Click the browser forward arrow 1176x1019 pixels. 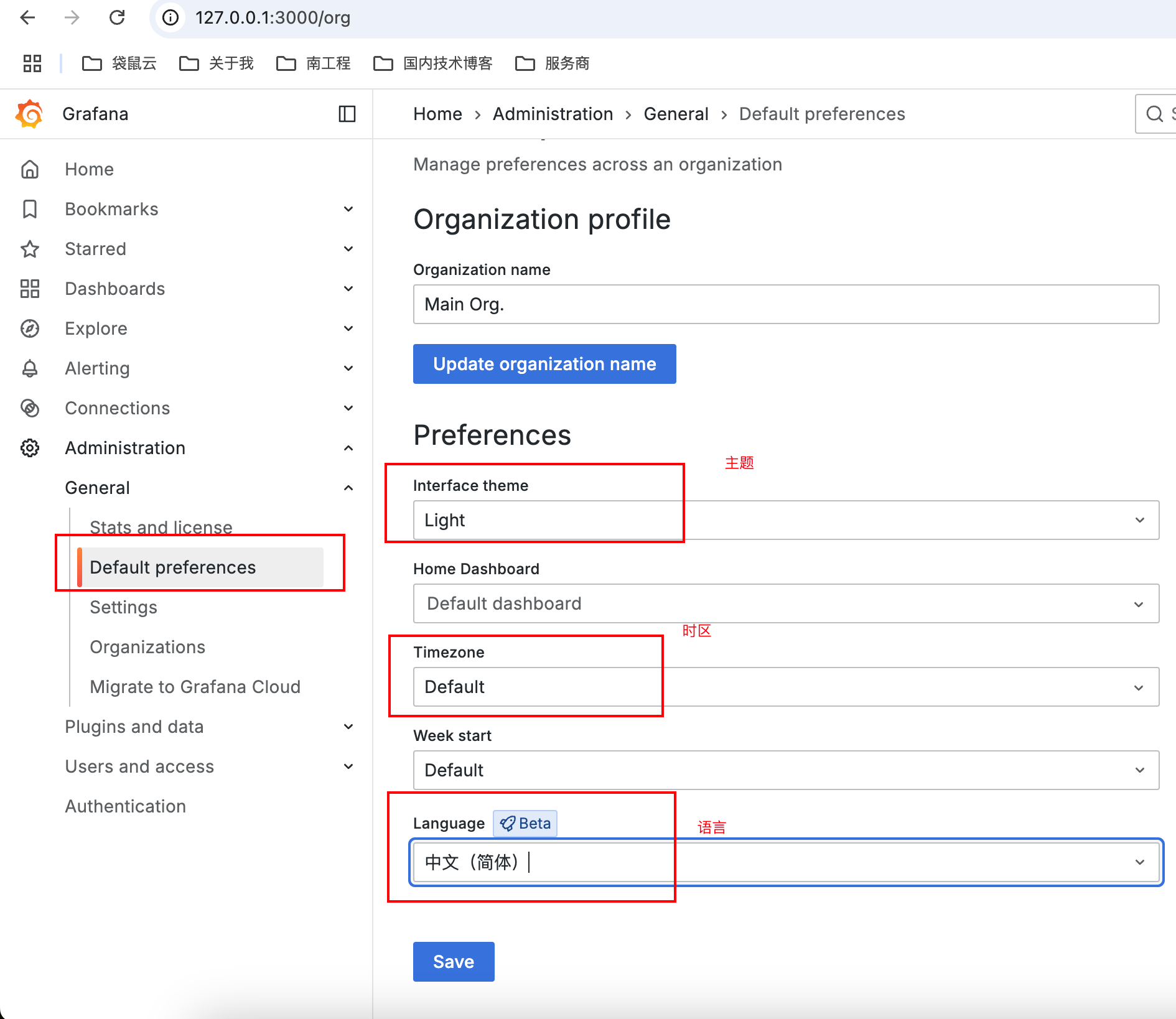click(72, 17)
